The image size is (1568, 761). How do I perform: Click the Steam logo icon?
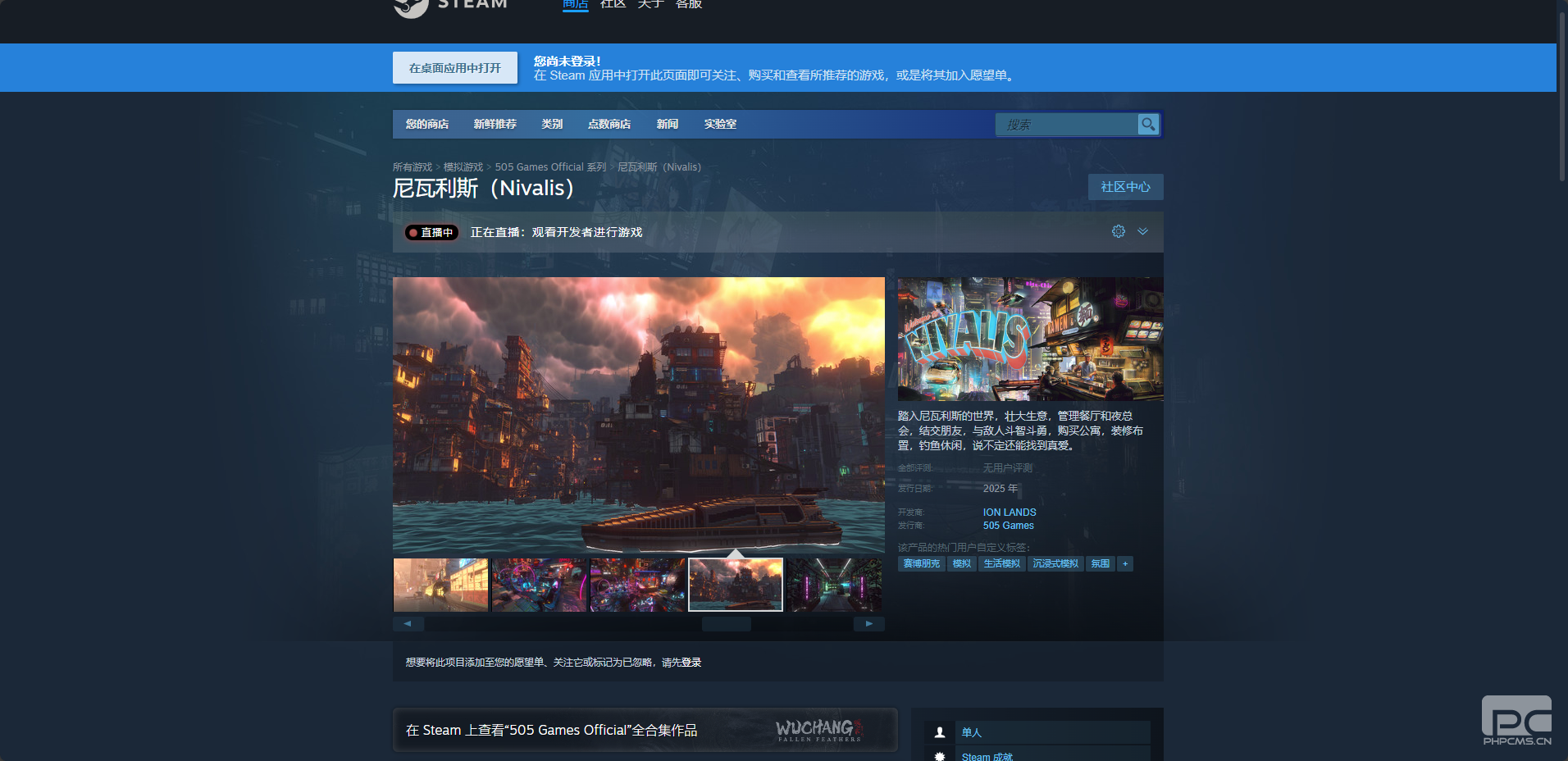click(411, 7)
